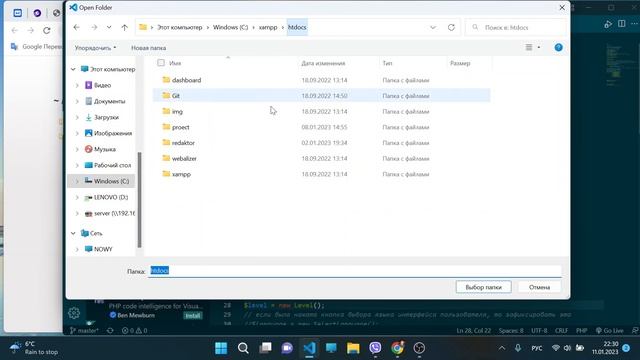640x360 pixels.
Task: Expand the address bar history dropdown
Action: pos(433,27)
